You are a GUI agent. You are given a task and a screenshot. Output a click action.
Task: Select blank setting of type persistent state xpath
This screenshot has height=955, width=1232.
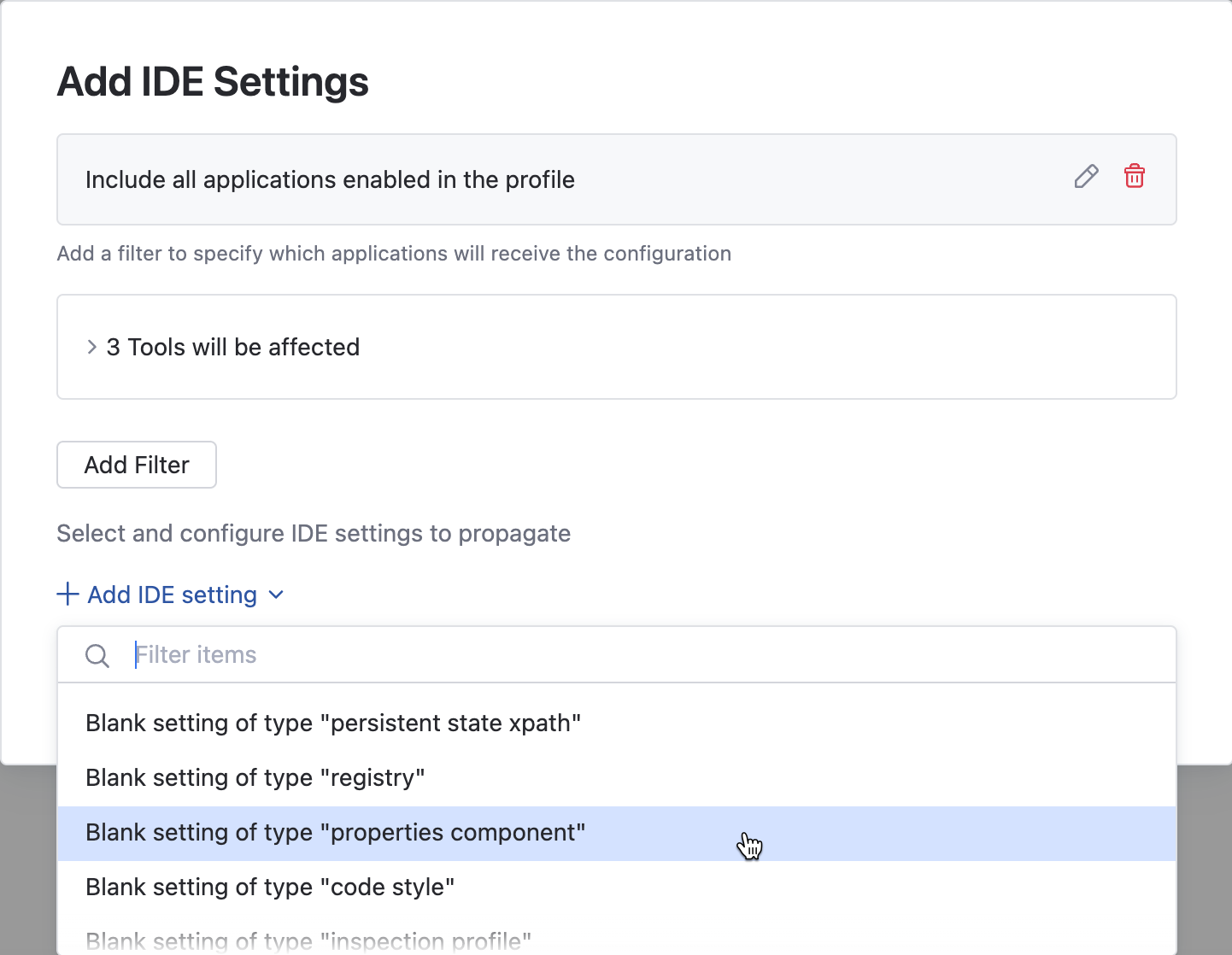coord(332,723)
